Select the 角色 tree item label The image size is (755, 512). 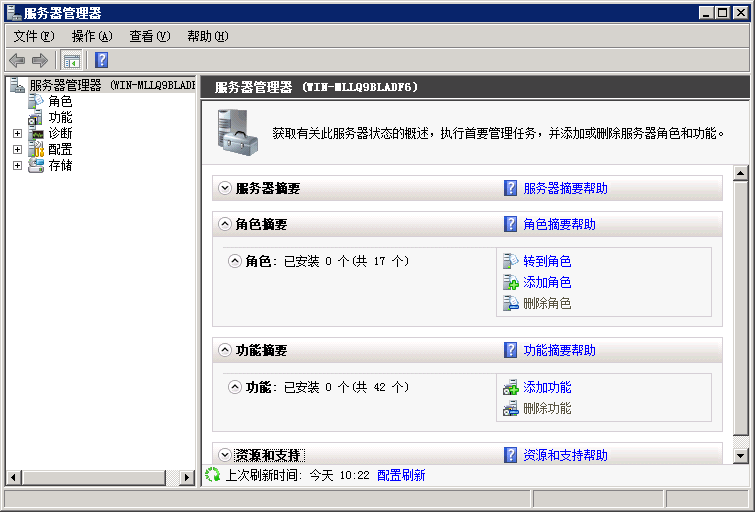coord(60,101)
